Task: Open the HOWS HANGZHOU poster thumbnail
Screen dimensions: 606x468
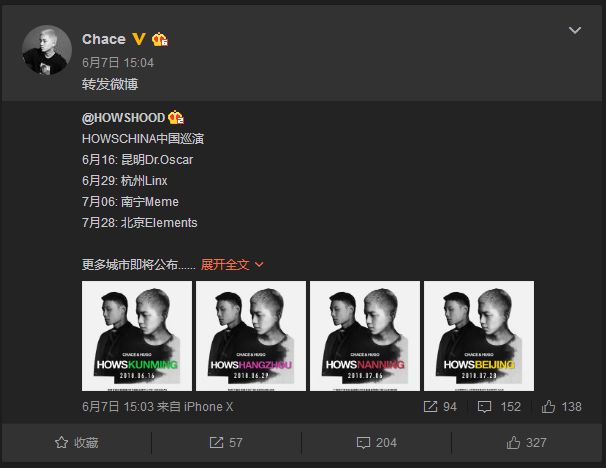Action: click(251, 336)
